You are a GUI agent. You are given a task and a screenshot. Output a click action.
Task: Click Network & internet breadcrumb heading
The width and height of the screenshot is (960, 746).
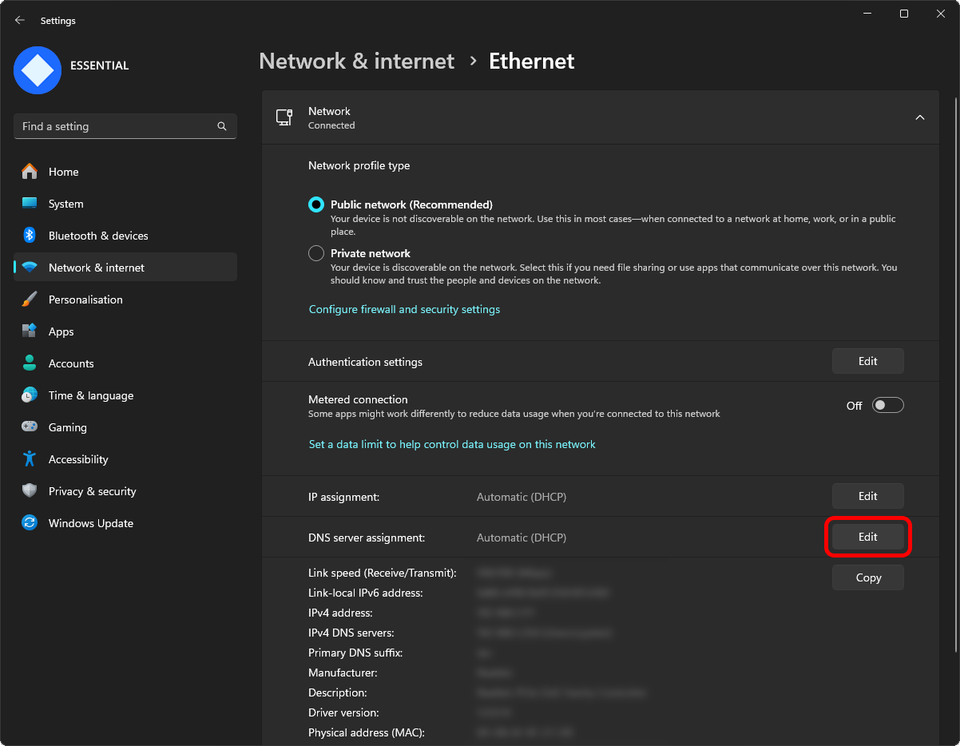pyautogui.click(x=356, y=61)
